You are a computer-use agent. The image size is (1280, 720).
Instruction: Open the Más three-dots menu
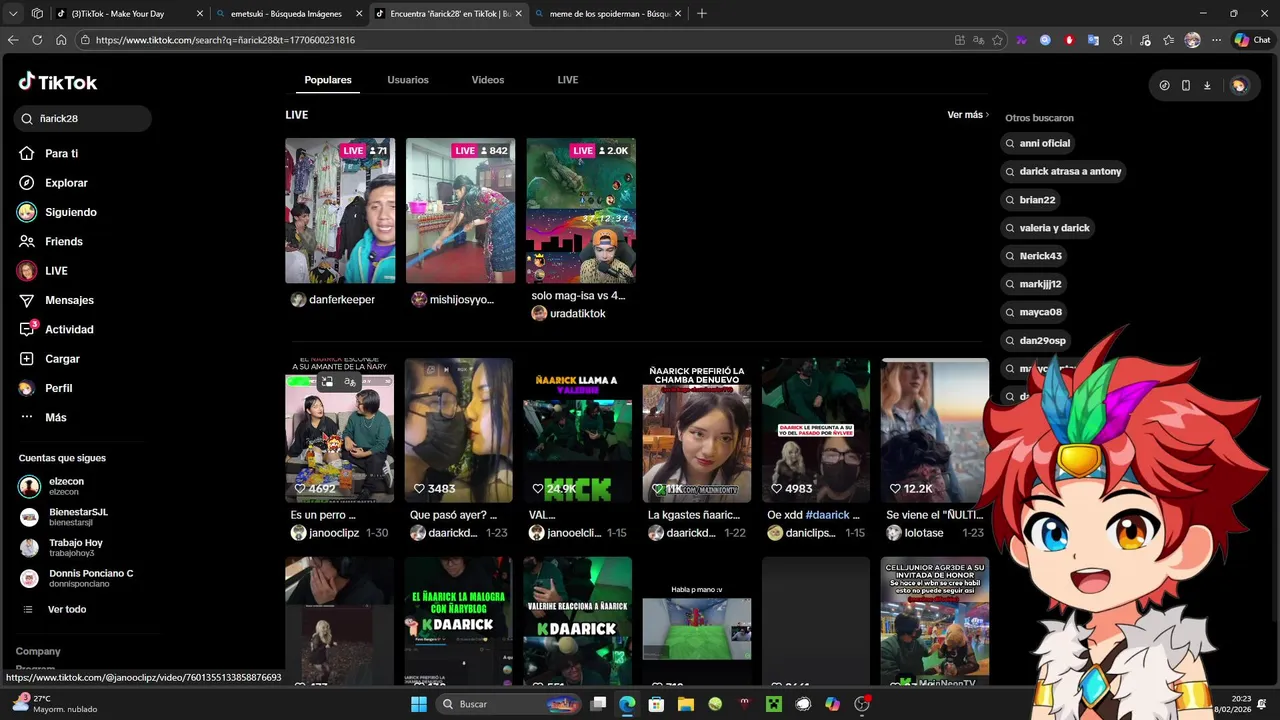27,417
